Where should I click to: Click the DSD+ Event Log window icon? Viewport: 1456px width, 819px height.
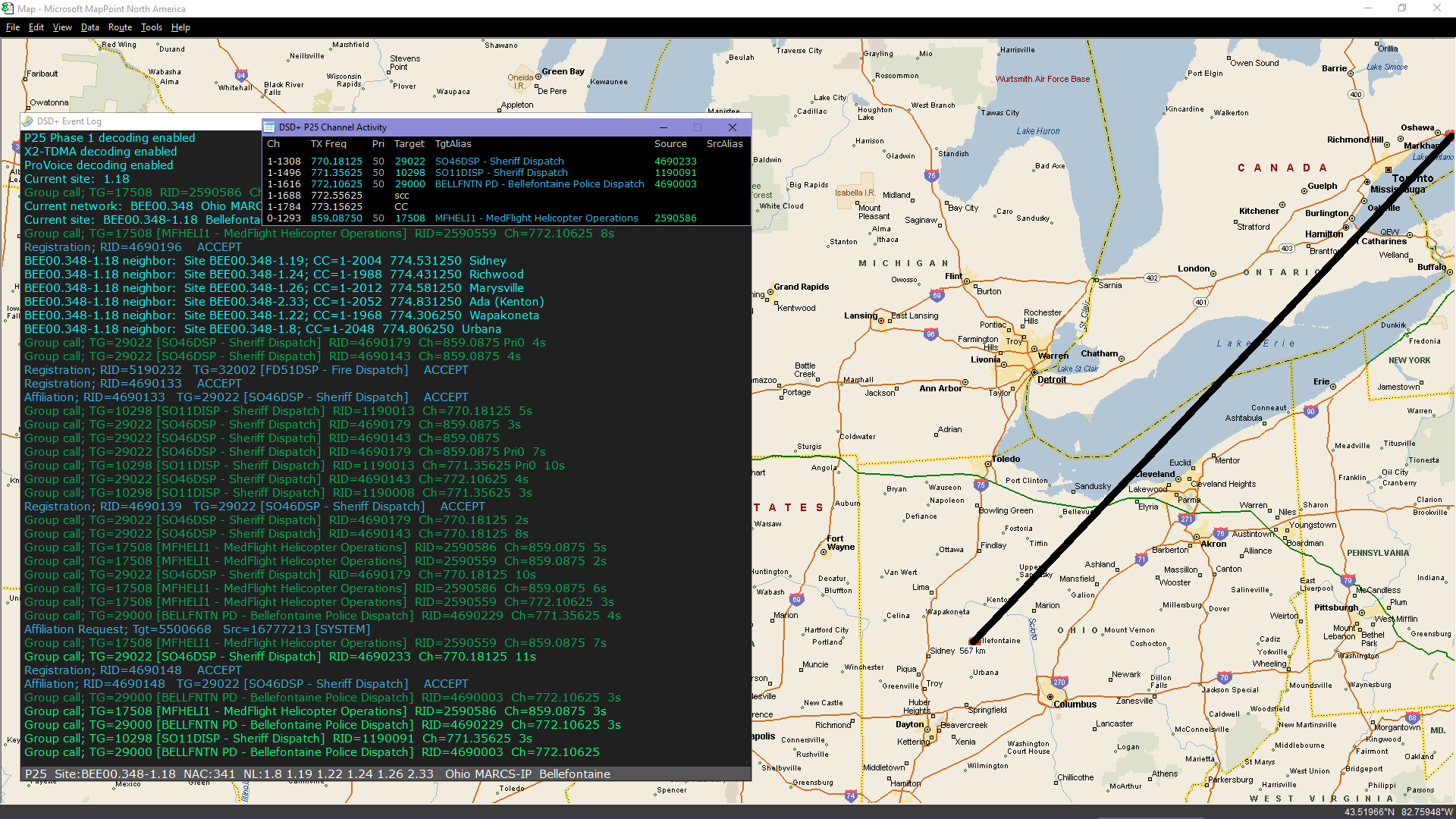coord(28,121)
